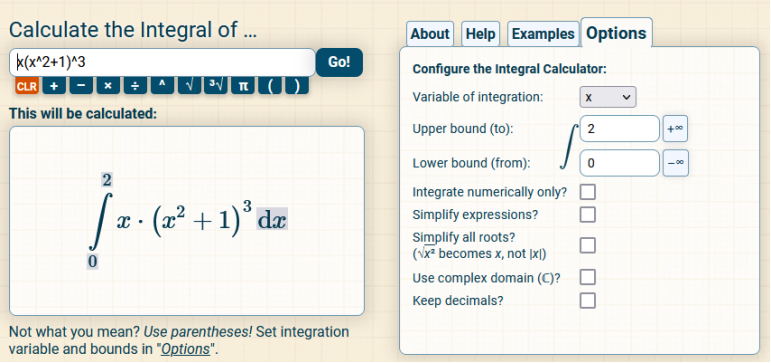The width and height of the screenshot is (771, 363).
Task: Click the Upper bound input field
Action: pyautogui.click(x=620, y=128)
